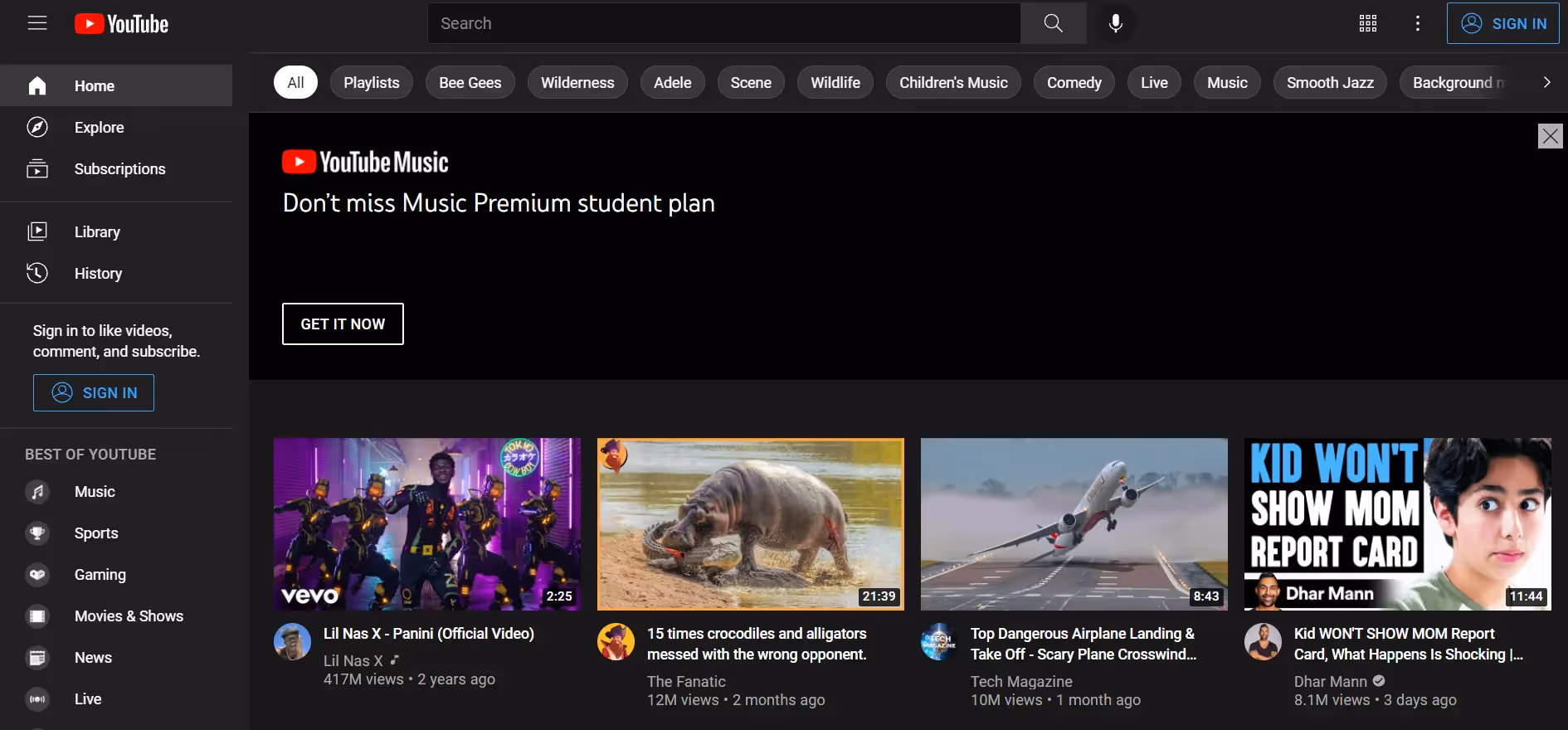1568x730 pixels.
Task: Open 'Top Dangerous Airplane Landing' title
Action: pyautogui.click(x=1083, y=644)
